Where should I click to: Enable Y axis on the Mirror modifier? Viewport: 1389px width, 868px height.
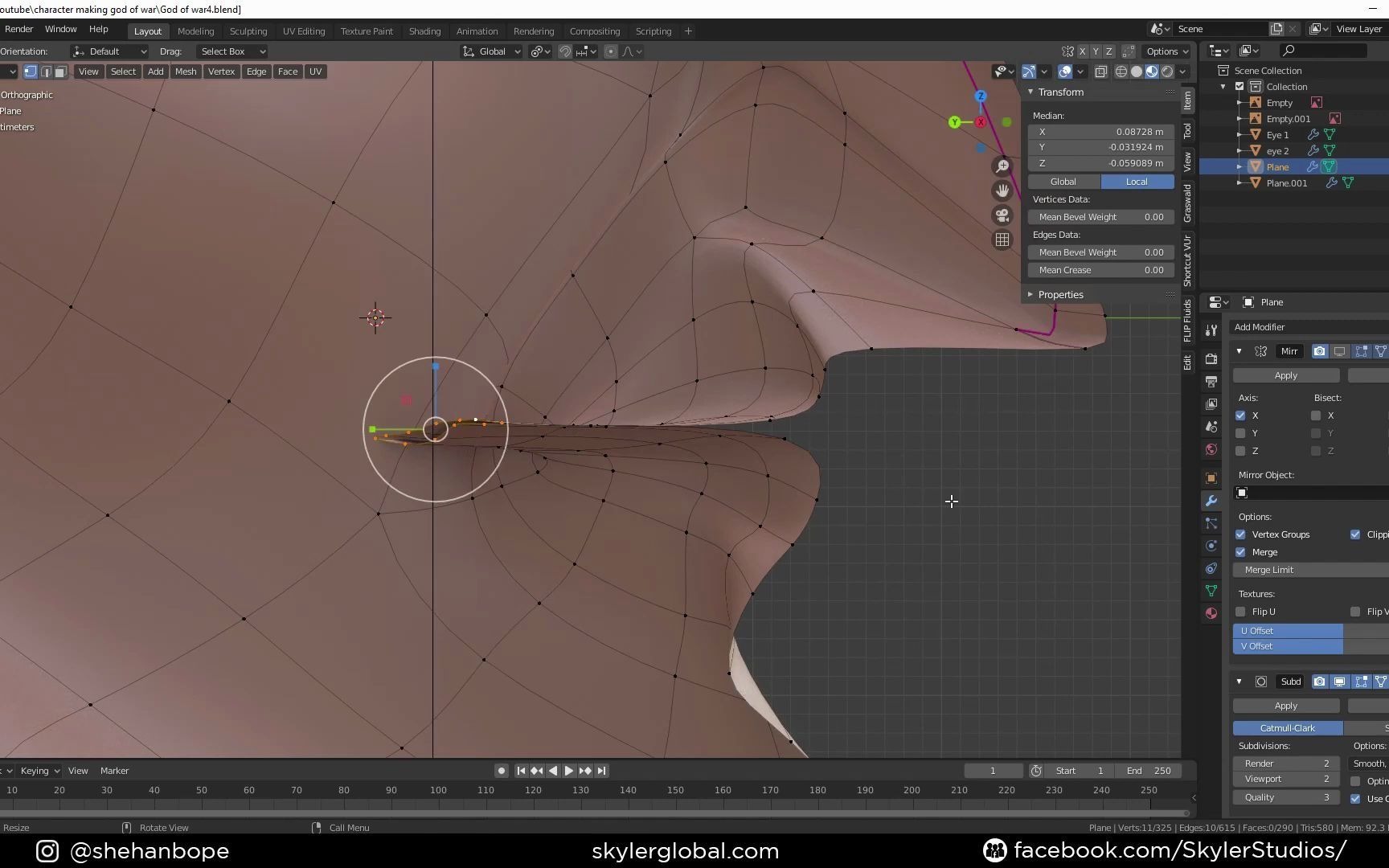(1240, 433)
